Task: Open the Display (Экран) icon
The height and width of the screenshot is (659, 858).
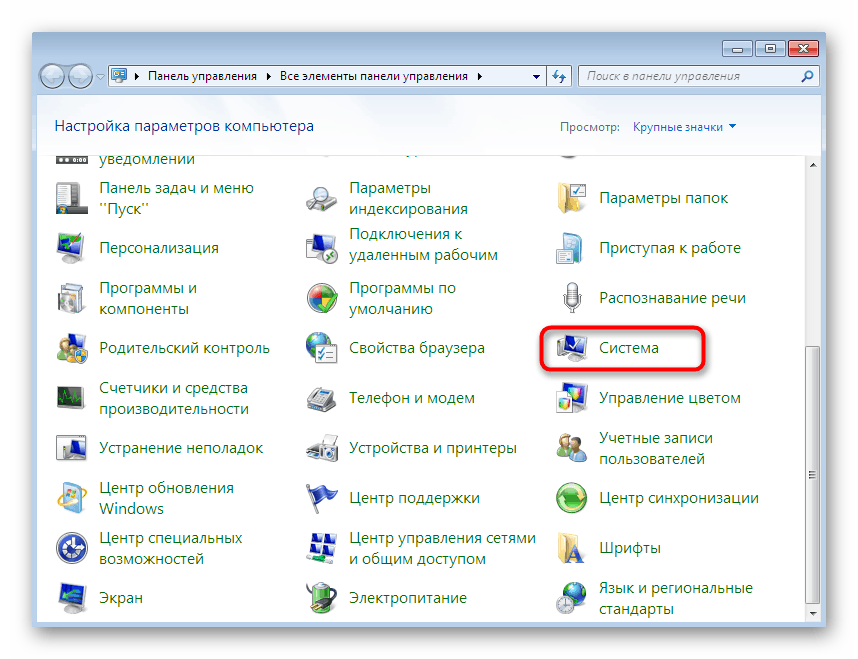Action: click(x=72, y=598)
